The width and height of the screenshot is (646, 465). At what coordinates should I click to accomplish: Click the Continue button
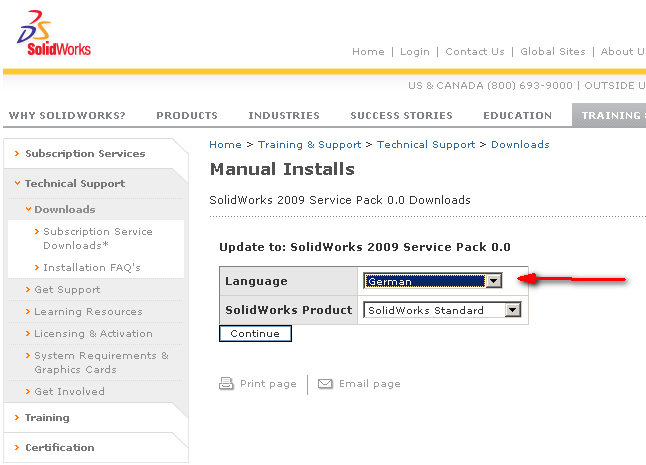click(255, 334)
